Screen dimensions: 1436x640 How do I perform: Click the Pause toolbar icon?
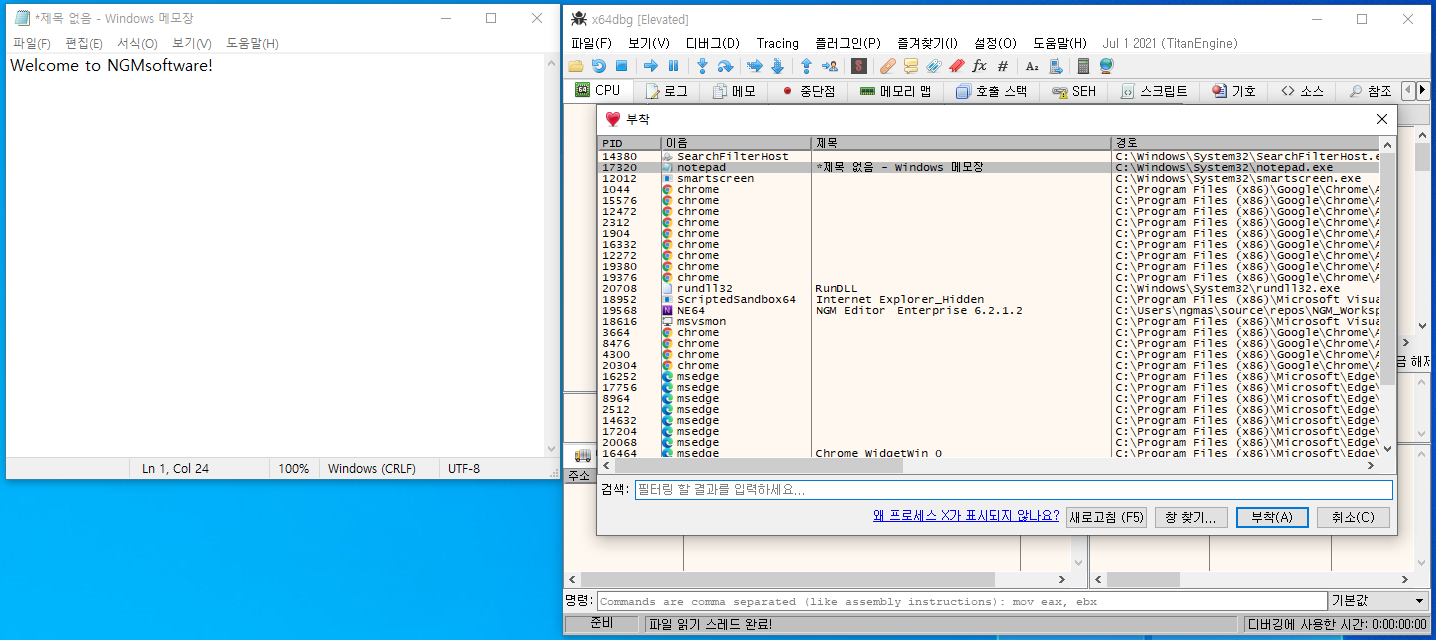click(673, 66)
